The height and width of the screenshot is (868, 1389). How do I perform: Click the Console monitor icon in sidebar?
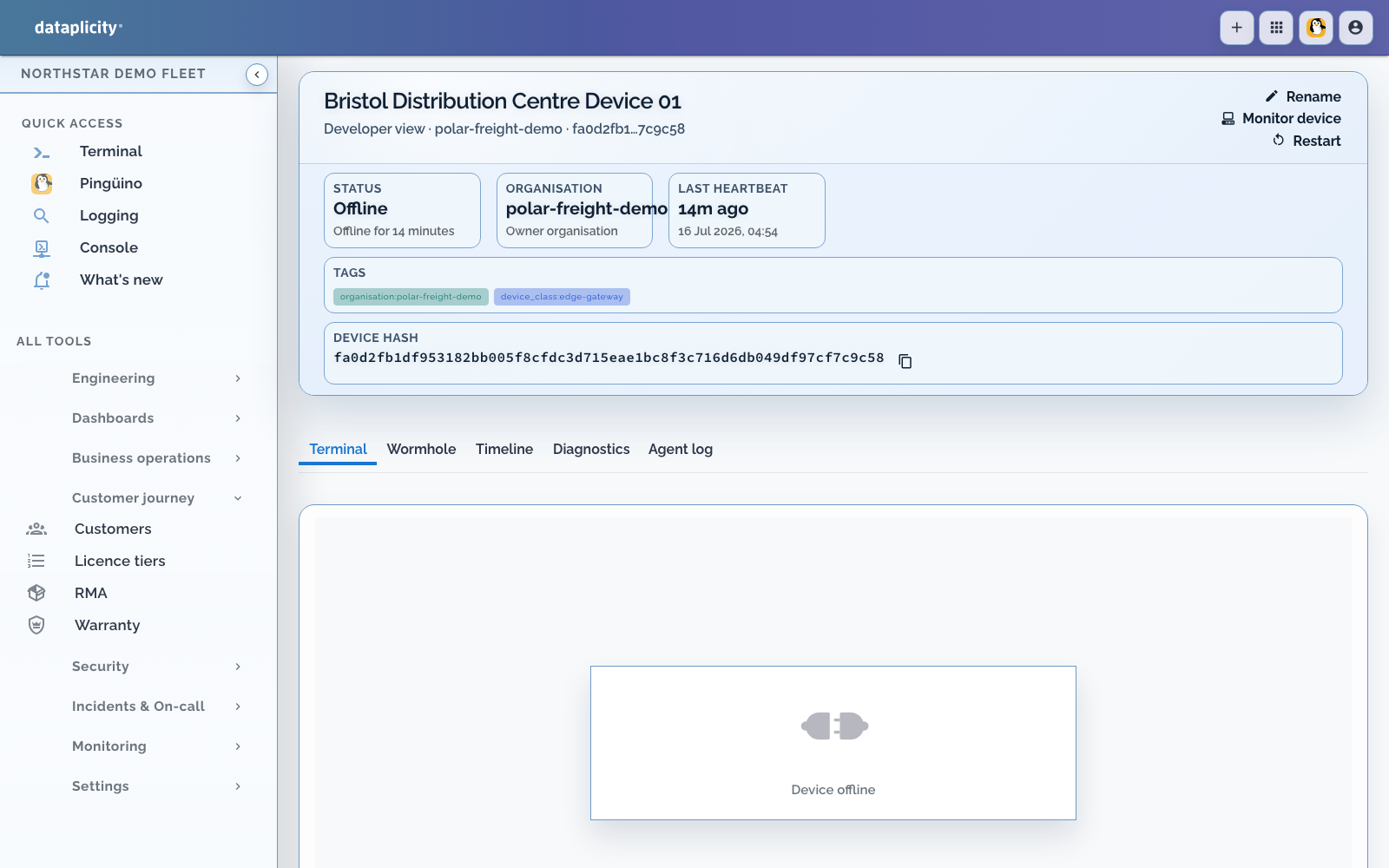(x=42, y=248)
